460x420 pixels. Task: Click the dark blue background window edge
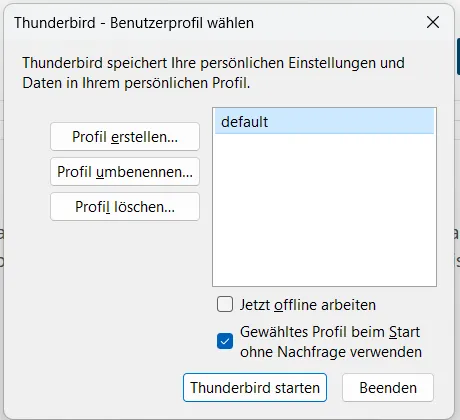pos(458,56)
